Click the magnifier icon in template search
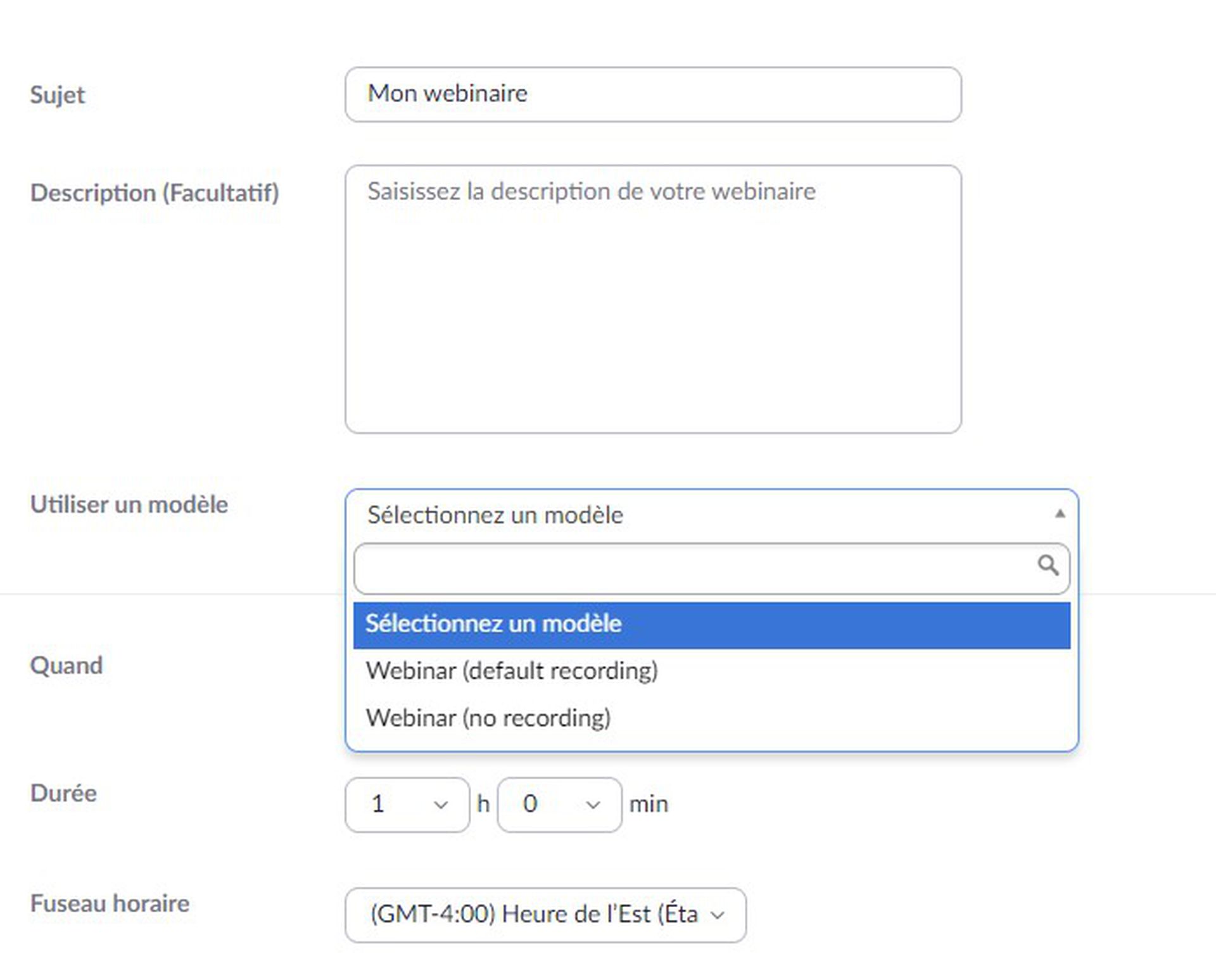1216x980 pixels. pyautogui.click(x=1048, y=565)
